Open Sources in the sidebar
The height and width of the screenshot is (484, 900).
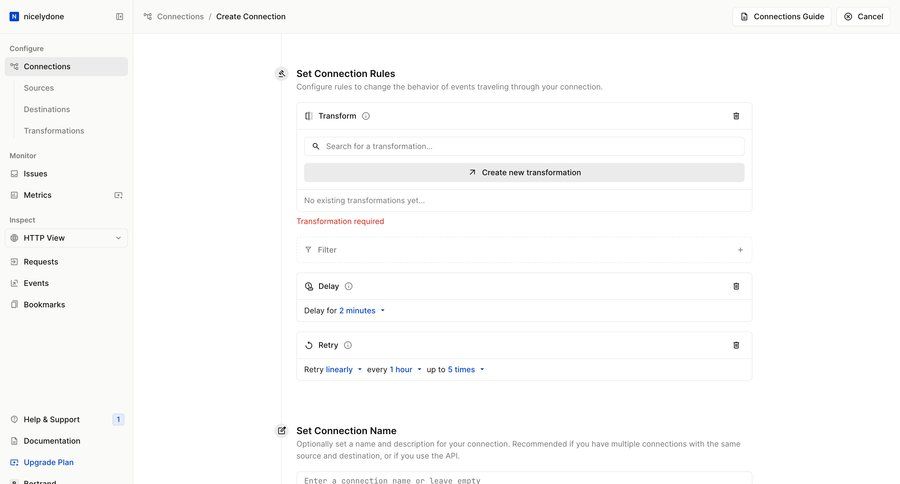[38, 88]
